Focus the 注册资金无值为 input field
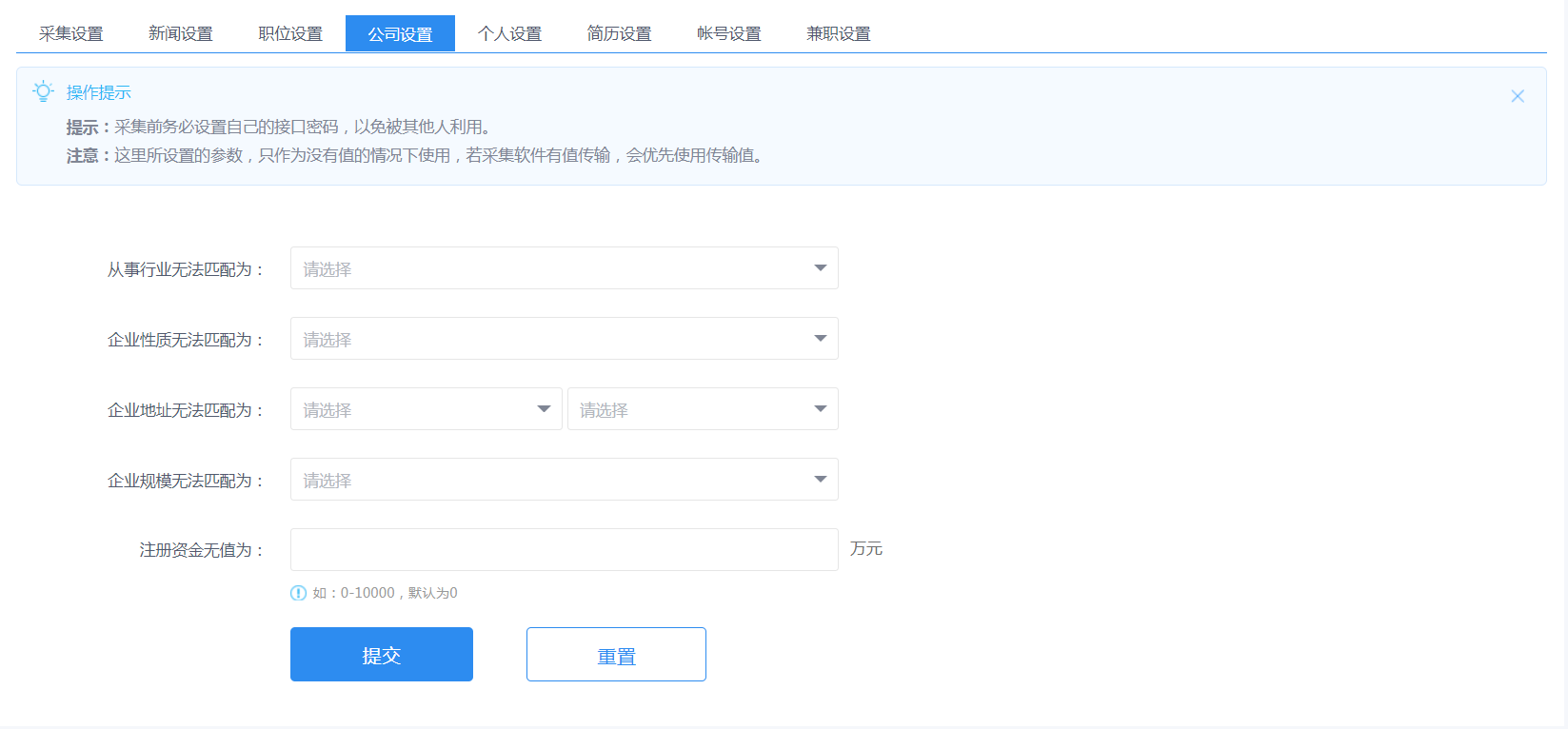The image size is (1568, 729). (565, 550)
